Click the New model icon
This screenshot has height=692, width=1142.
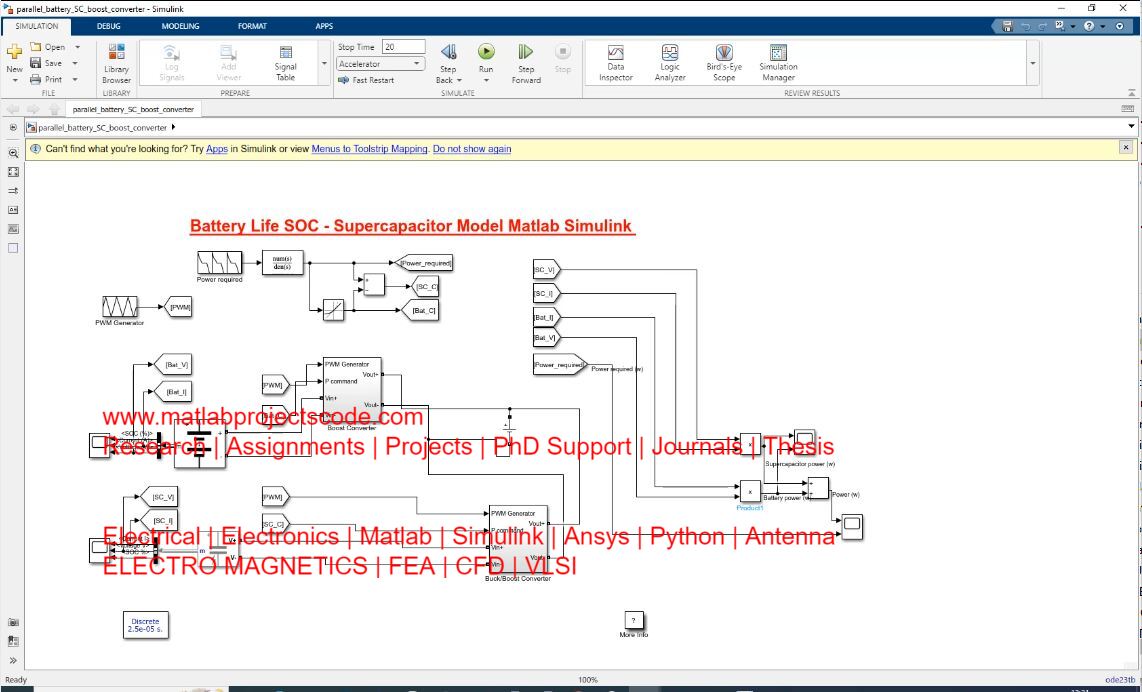[x=14, y=53]
